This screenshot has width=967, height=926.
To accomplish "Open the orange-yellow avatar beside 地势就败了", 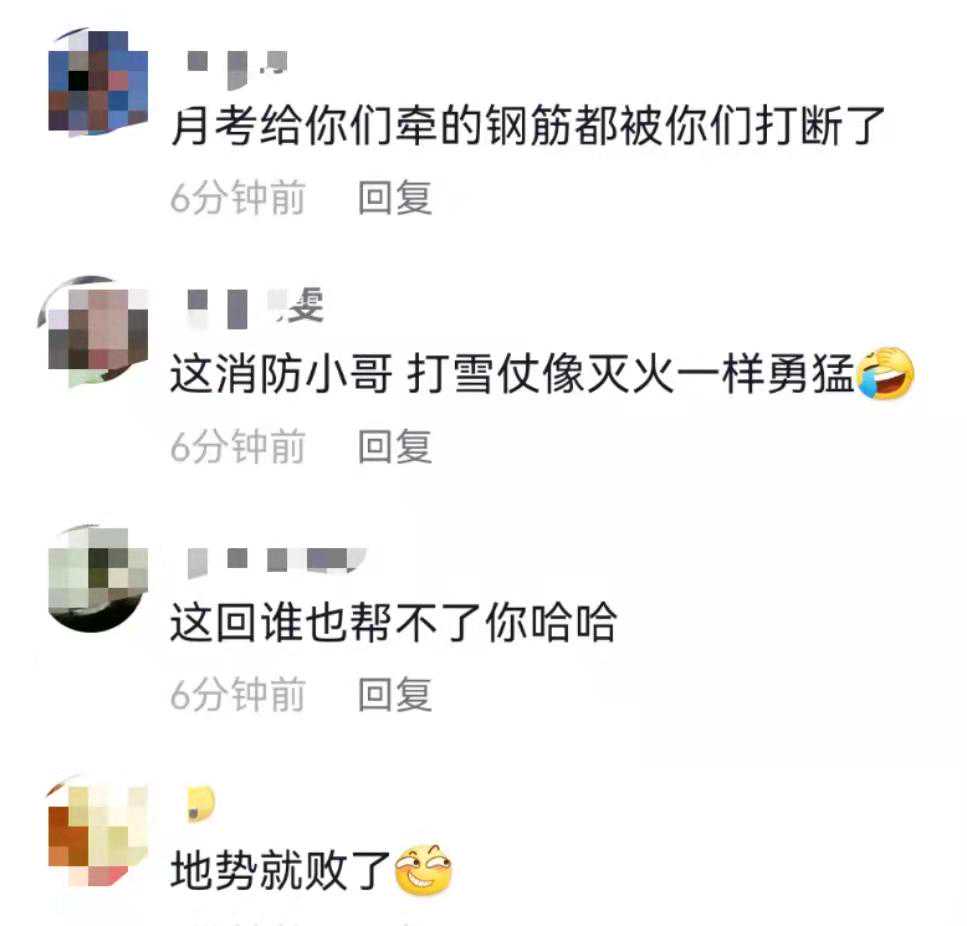I will (98, 830).
